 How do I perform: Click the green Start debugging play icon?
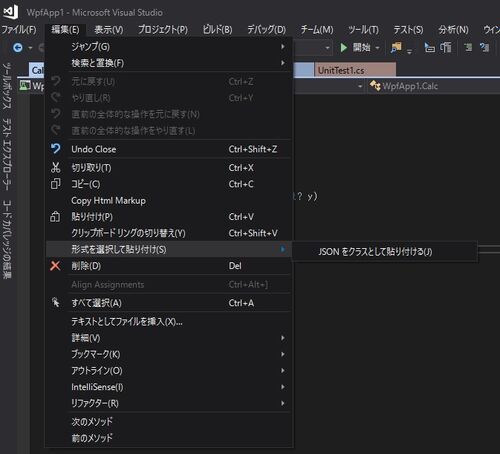(x=343, y=48)
